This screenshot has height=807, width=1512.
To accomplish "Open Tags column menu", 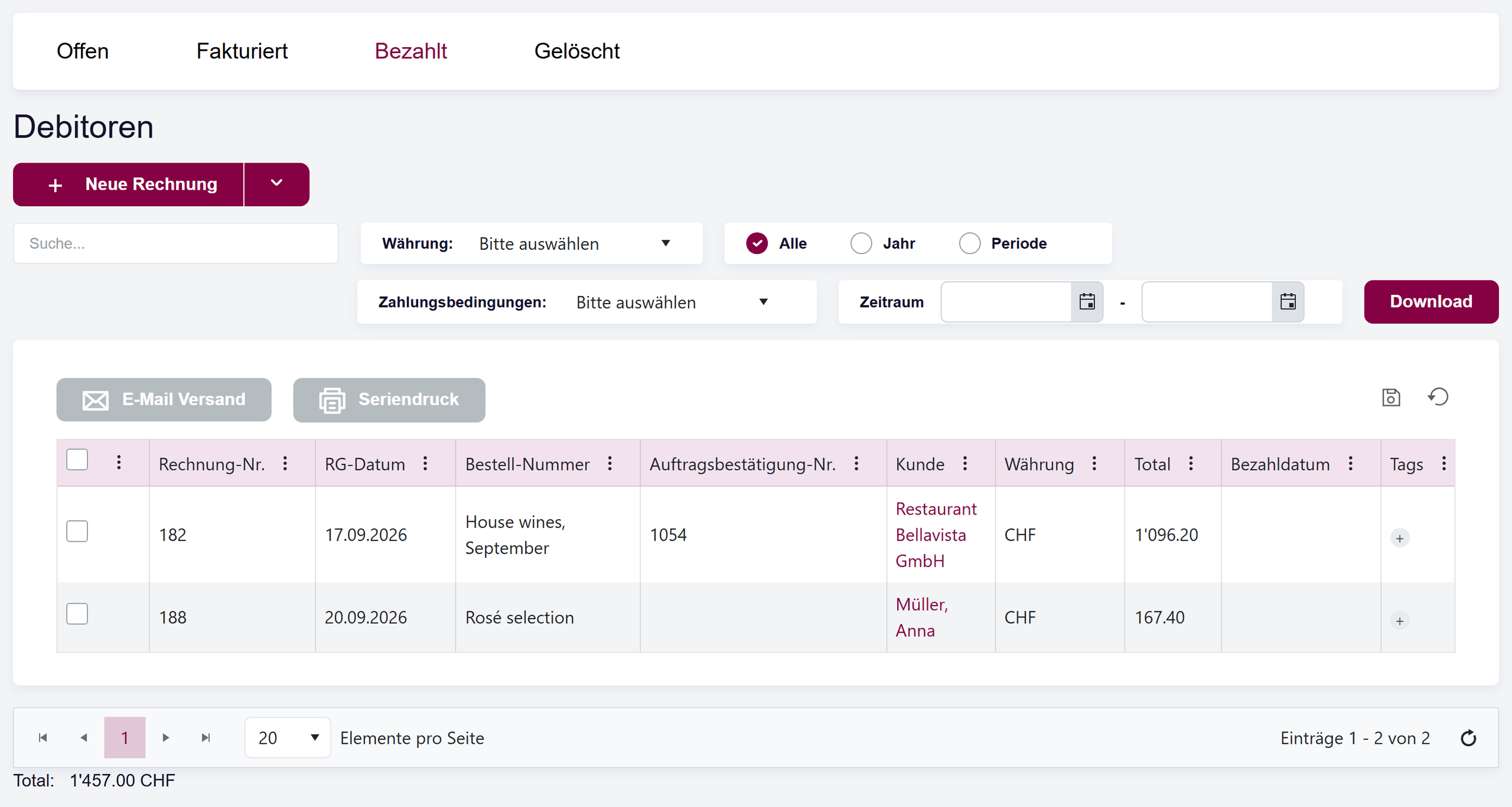I will pyautogui.click(x=1444, y=464).
